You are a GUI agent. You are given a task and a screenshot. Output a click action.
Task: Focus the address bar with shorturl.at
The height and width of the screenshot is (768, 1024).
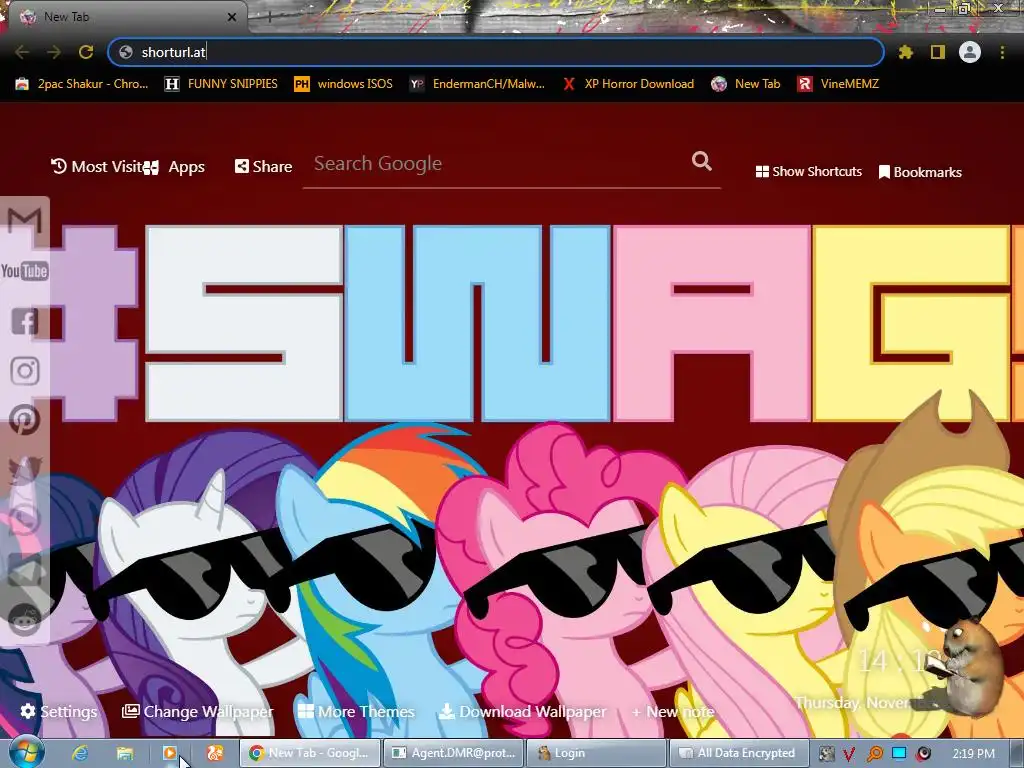pyautogui.click(x=496, y=52)
